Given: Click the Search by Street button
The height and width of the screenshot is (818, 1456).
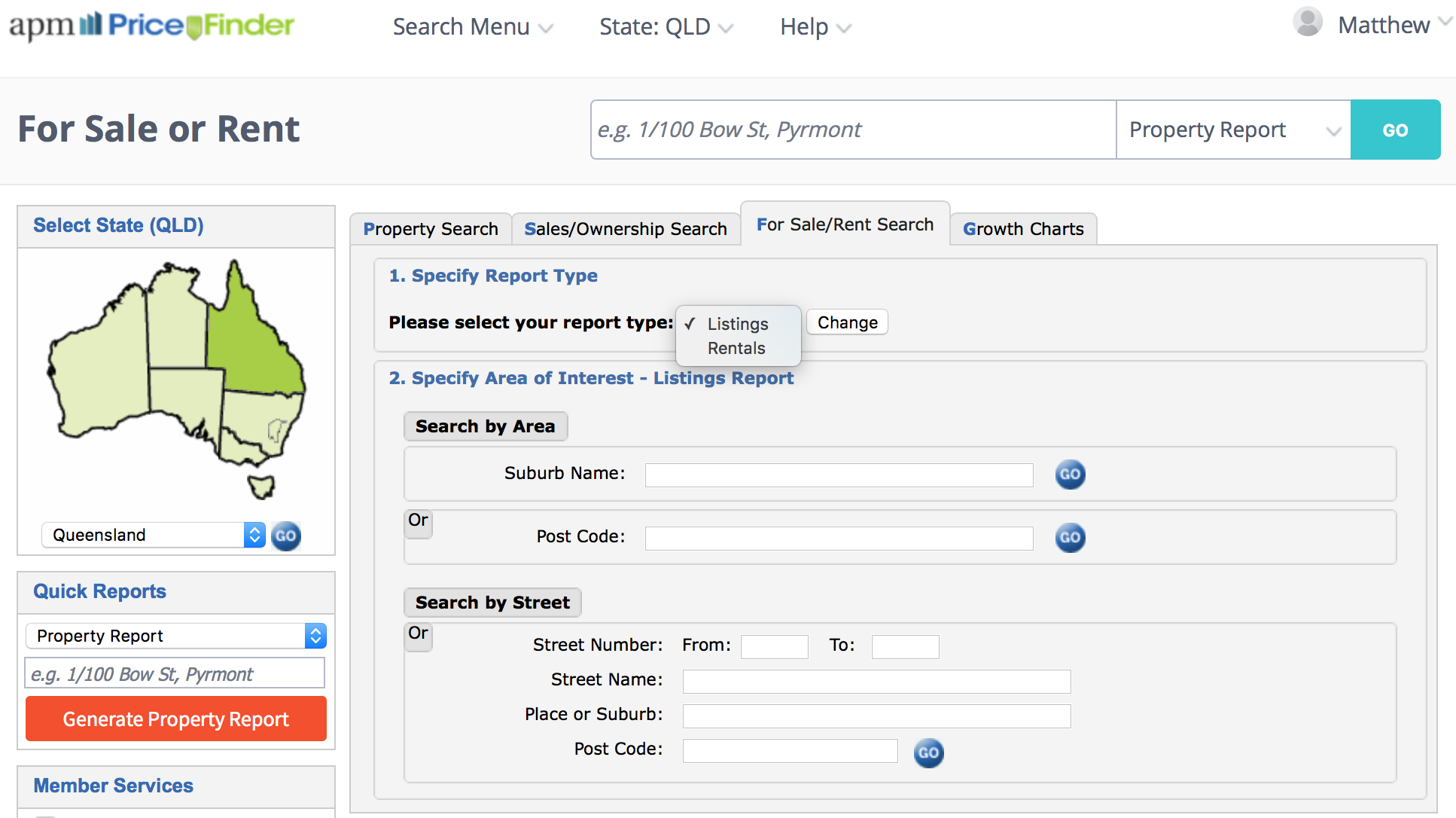Looking at the screenshot, I should (492, 602).
